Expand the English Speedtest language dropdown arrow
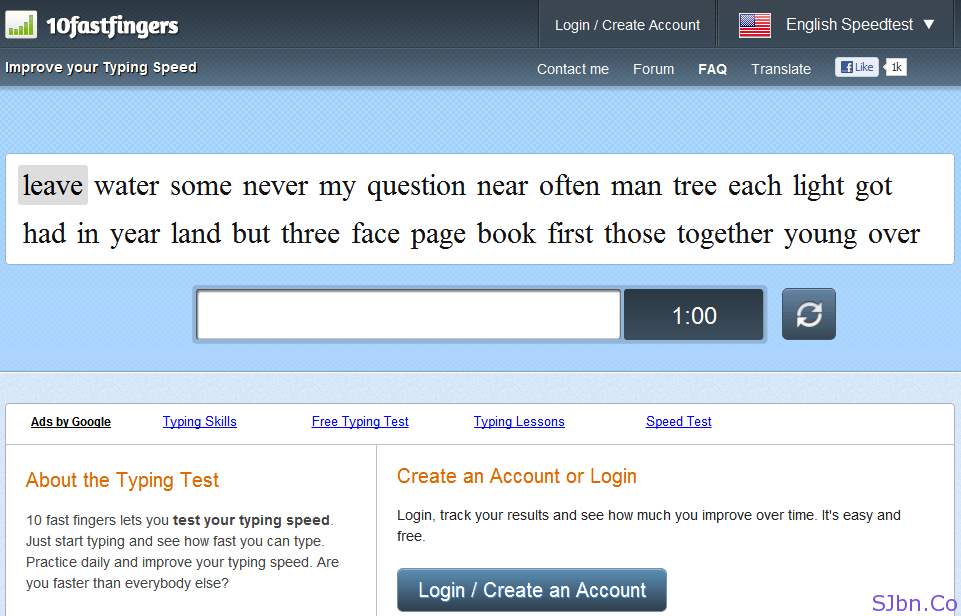Image resolution: width=961 pixels, height=616 pixels. 929,25
